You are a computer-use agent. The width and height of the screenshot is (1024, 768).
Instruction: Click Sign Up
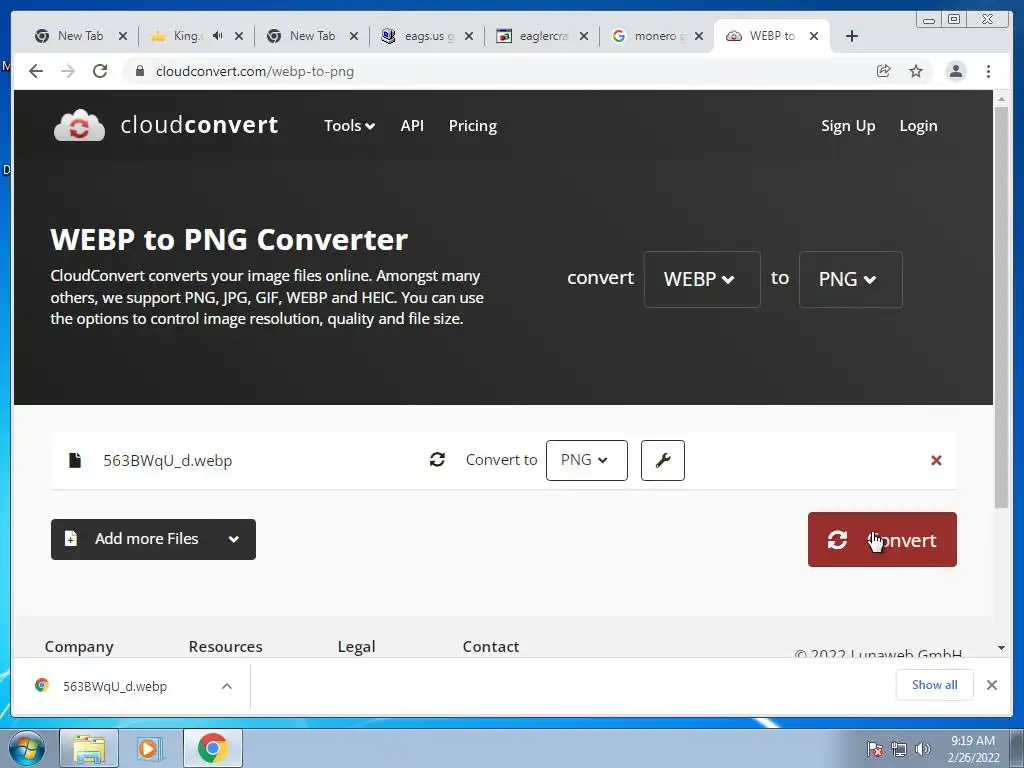[848, 126]
